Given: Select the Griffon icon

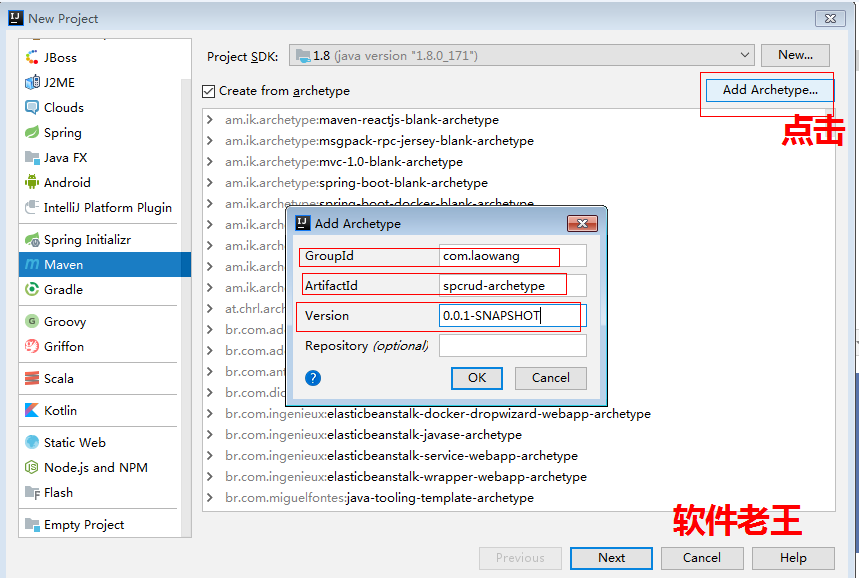Looking at the screenshot, I should click(x=32, y=346).
